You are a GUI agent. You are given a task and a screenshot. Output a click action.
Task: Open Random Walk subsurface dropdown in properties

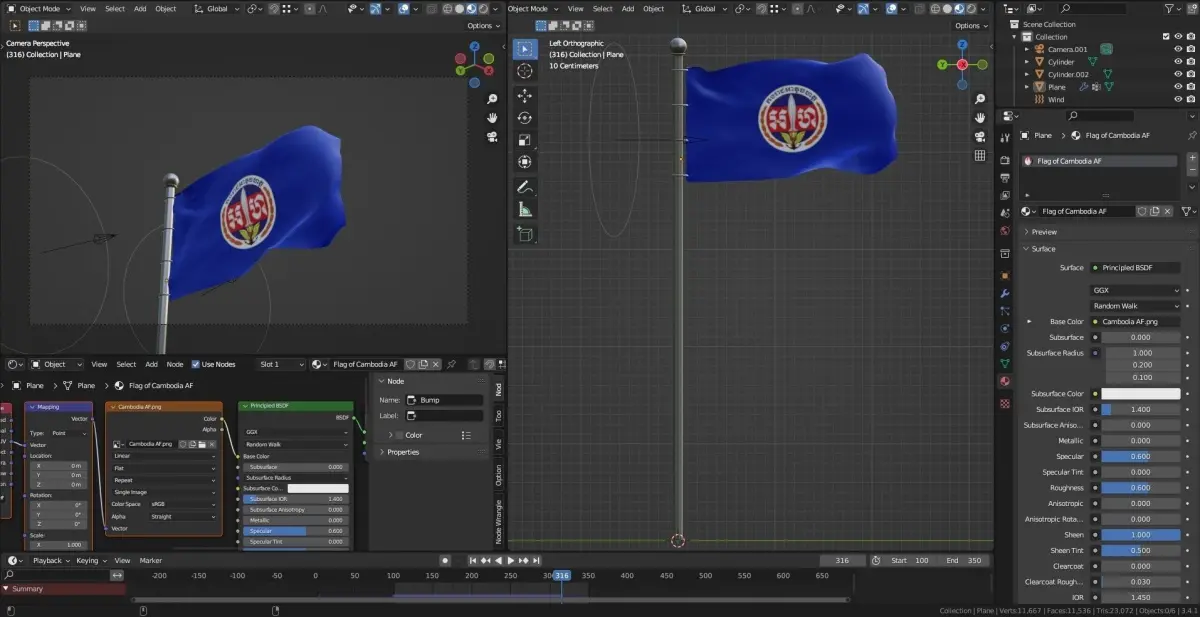pyautogui.click(x=1135, y=306)
